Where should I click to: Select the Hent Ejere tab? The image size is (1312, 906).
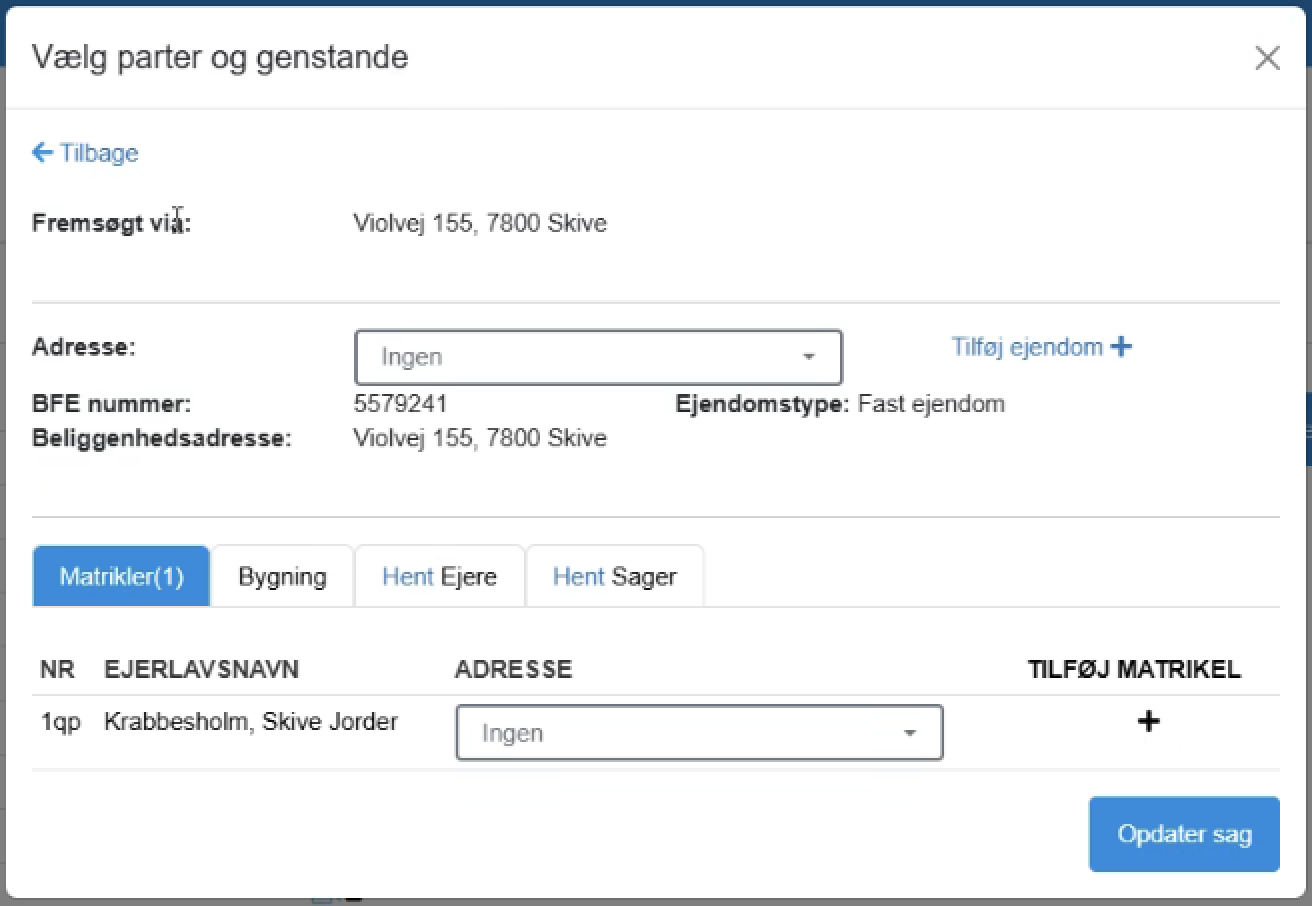pos(439,577)
